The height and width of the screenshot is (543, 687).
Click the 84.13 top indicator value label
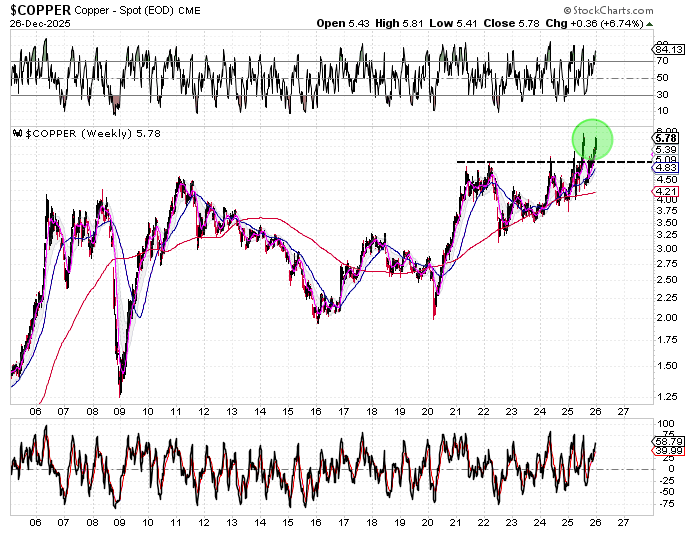[x=665, y=48]
